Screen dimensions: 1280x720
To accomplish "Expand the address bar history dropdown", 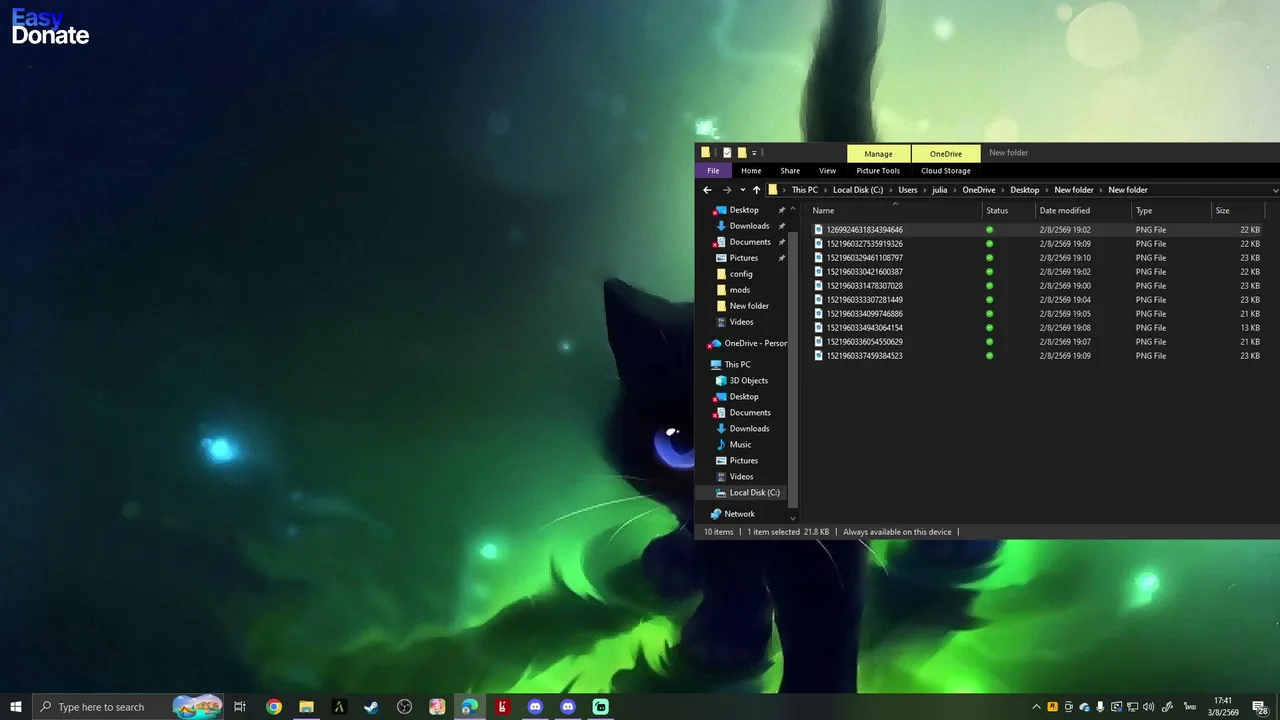I will pos(1275,190).
